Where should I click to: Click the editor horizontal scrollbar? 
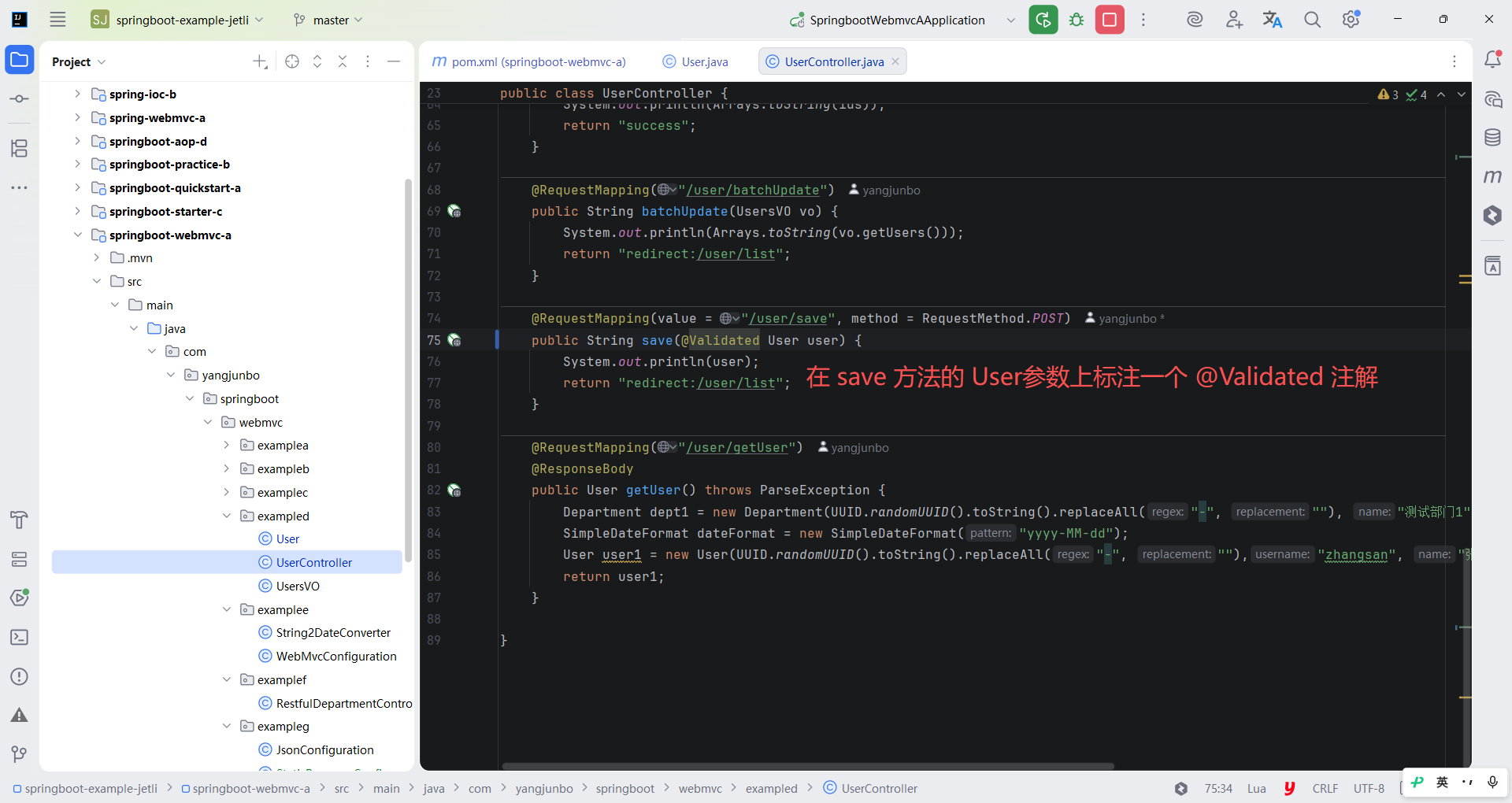tap(808, 766)
